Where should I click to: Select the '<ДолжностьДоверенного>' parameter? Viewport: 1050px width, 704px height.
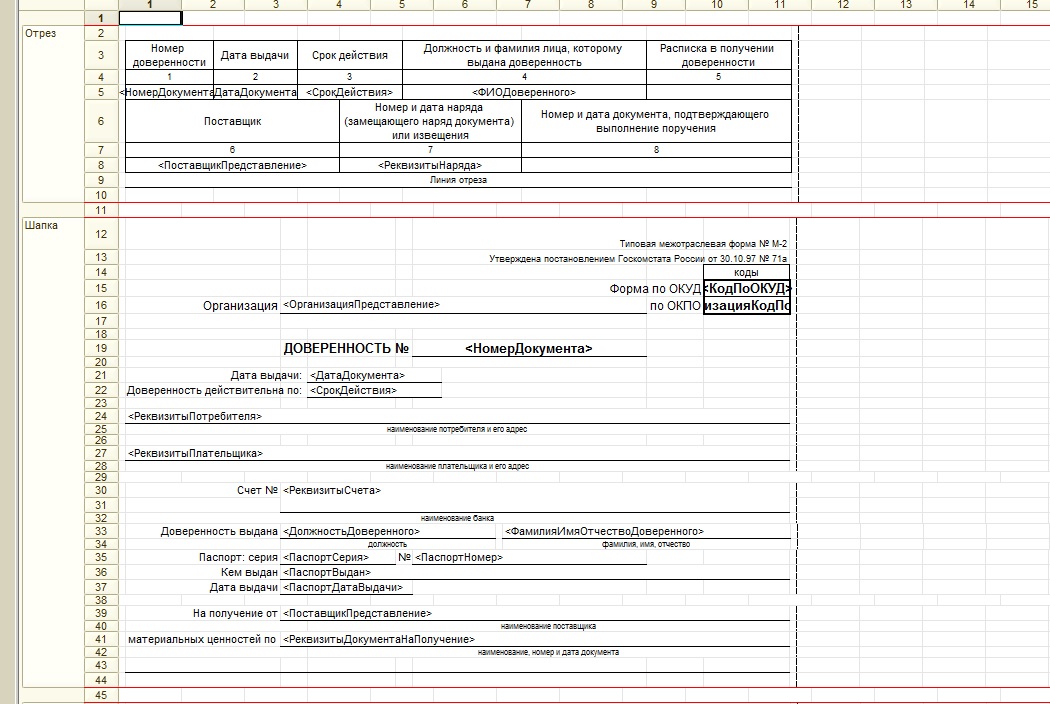click(x=352, y=531)
